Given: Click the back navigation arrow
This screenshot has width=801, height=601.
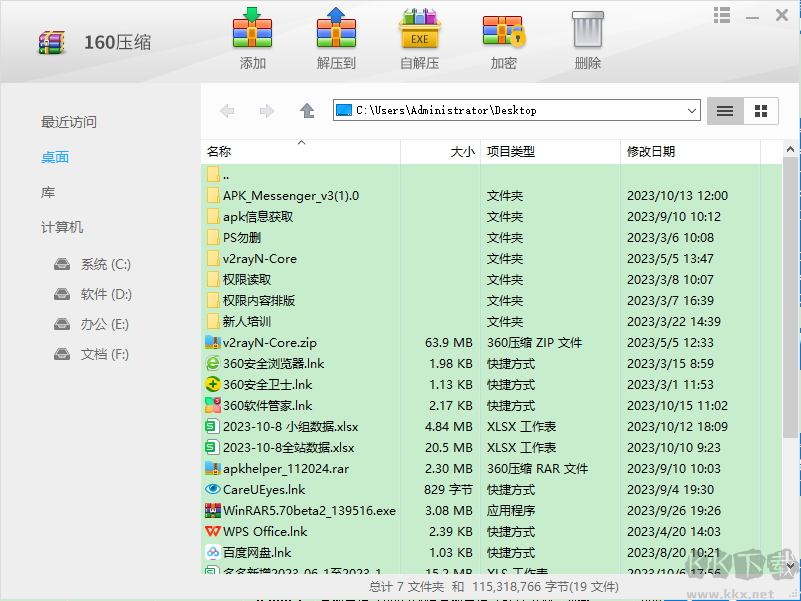Looking at the screenshot, I should pos(227,110).
